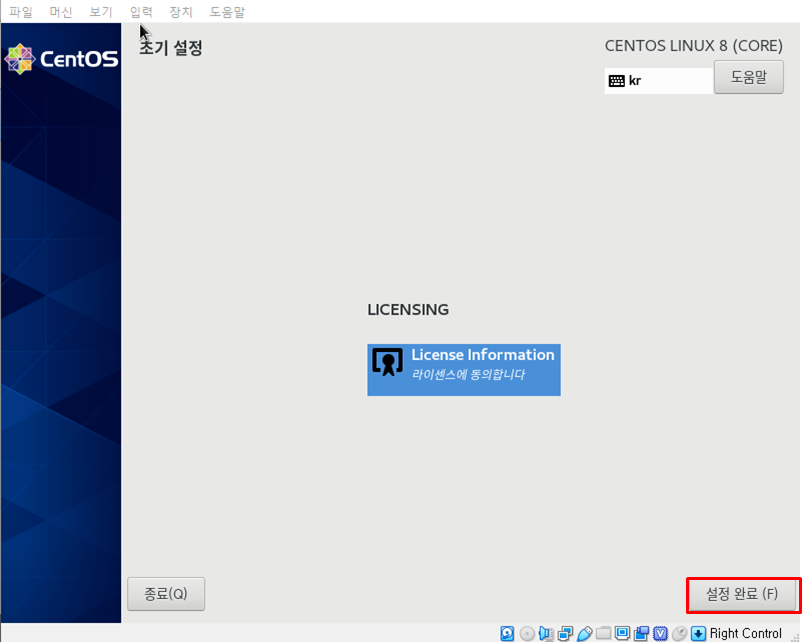Screen dimensions: 802x642
Task: Click the display status icon
Action: click(622, 633)
